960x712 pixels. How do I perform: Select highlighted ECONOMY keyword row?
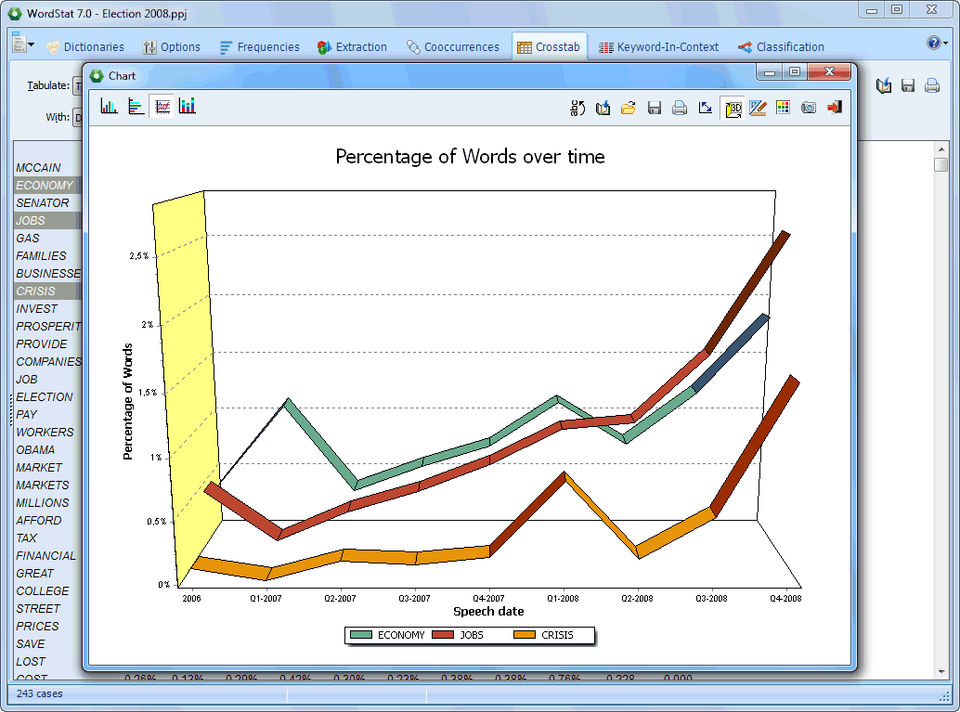(x=48, y=185)
